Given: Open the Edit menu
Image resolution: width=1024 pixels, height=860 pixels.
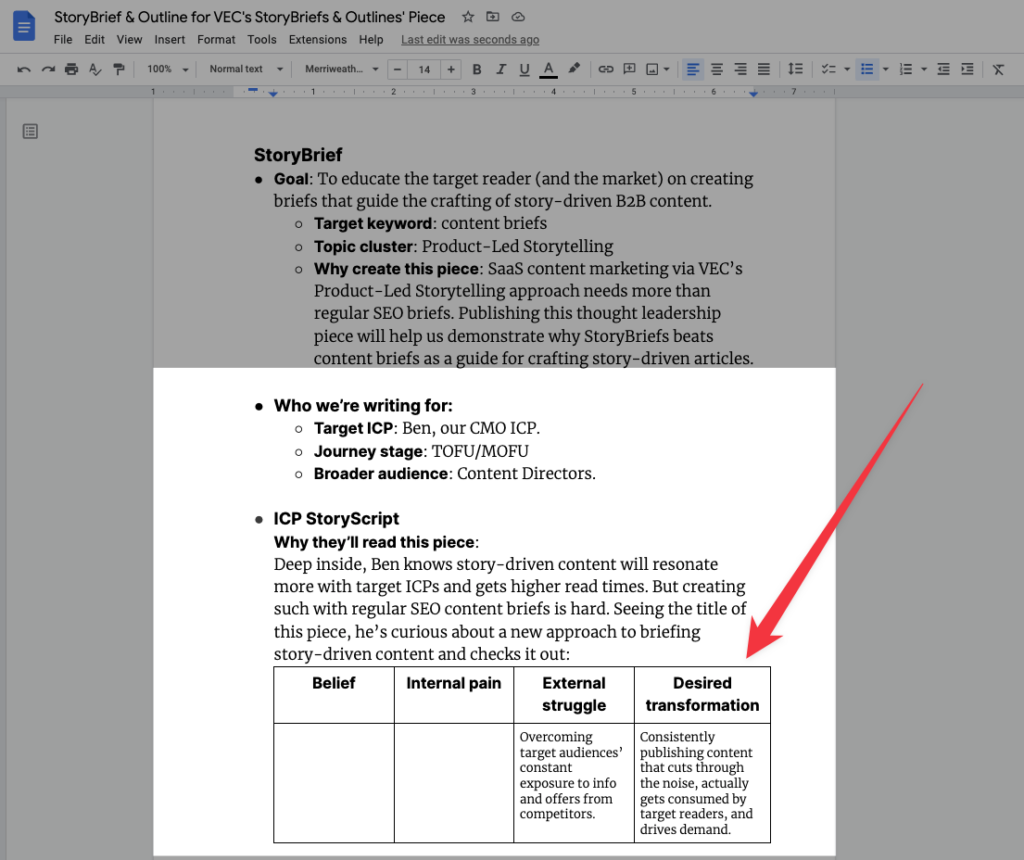Looking at the screenshot, I should click(x=94, y=40).
